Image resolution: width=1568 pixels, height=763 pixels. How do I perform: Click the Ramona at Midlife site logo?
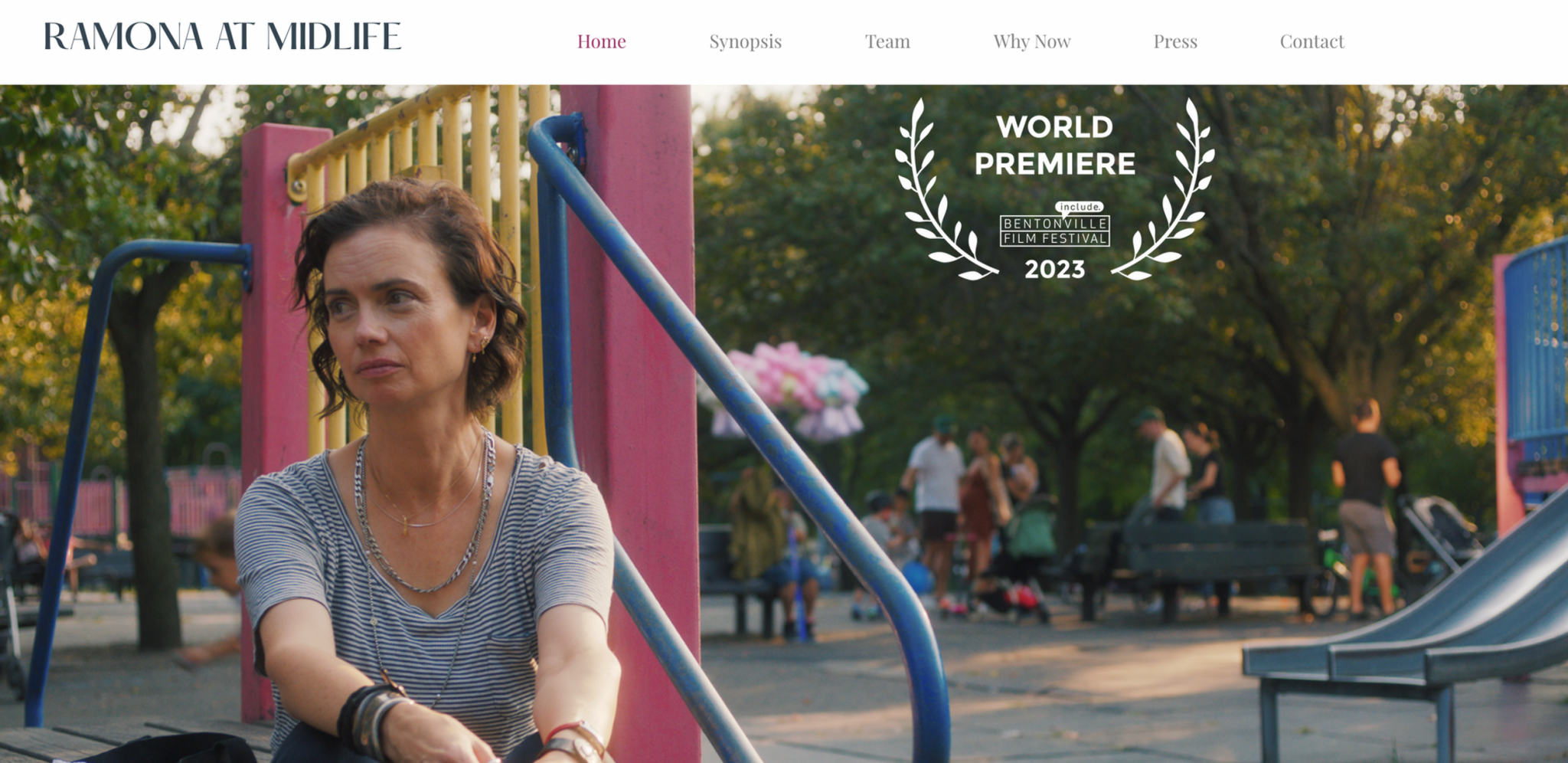[222, 37]
